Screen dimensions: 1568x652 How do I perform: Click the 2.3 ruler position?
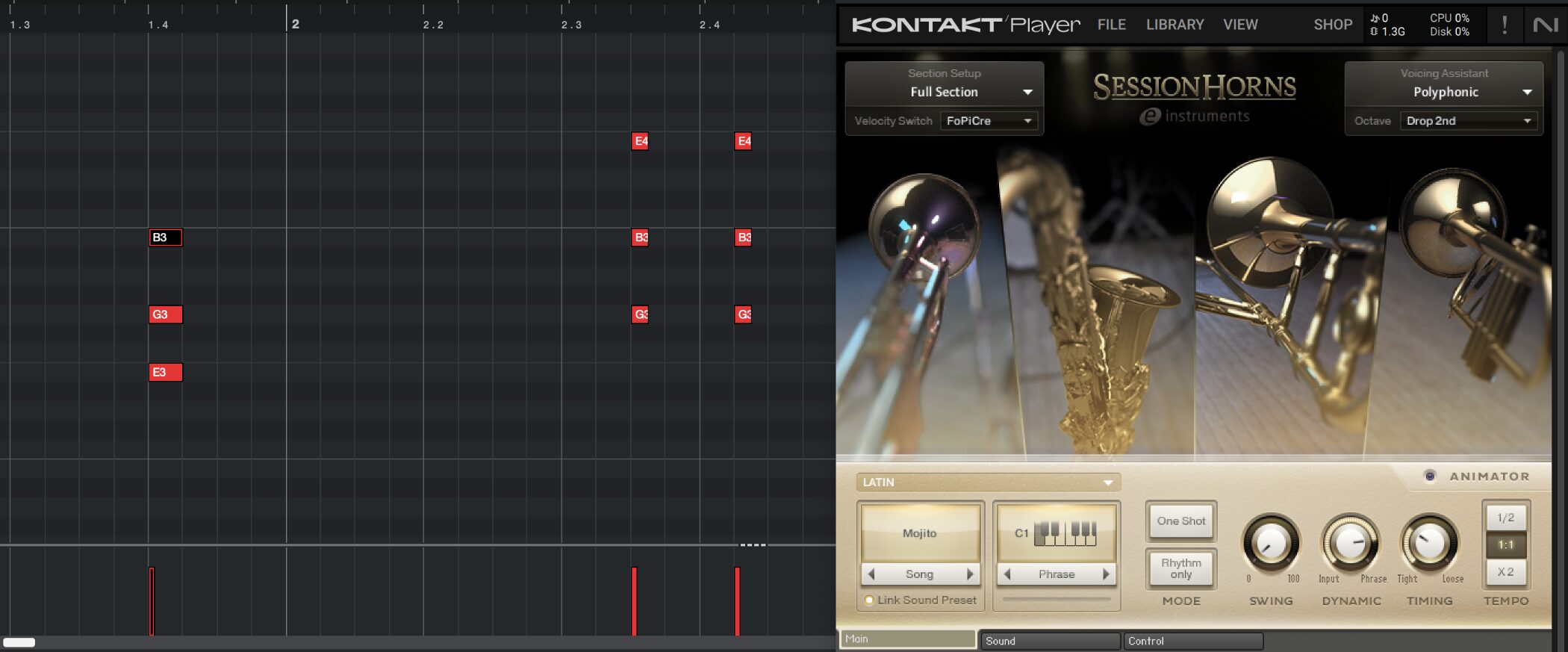[571, 25]
